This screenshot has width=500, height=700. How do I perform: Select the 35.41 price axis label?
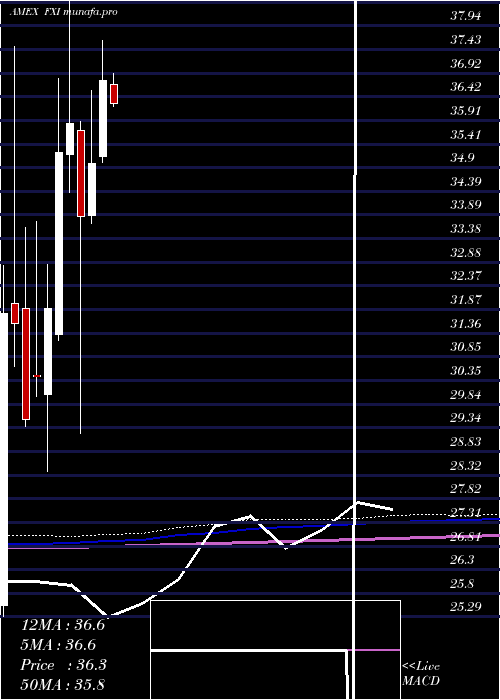466,134
